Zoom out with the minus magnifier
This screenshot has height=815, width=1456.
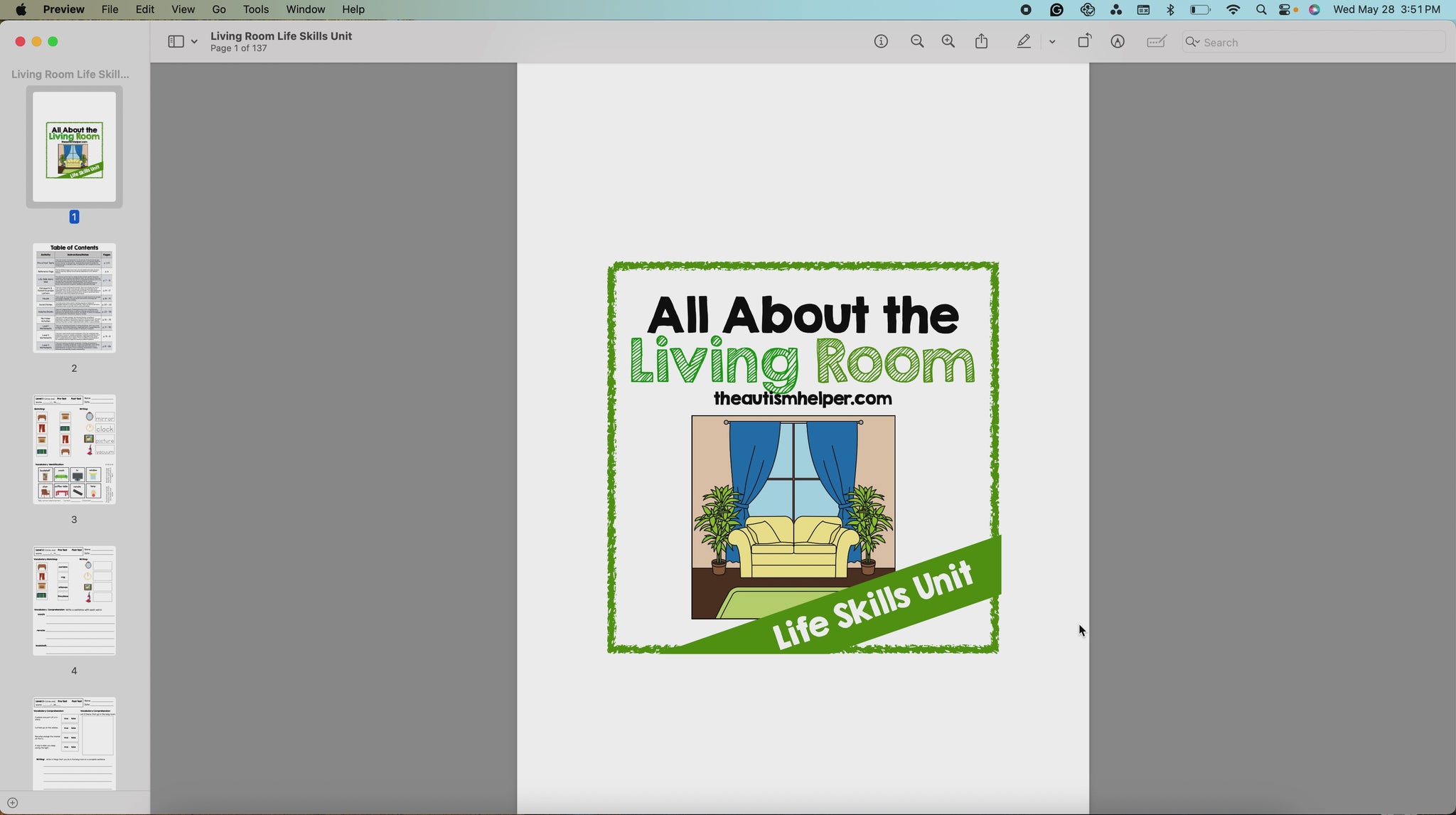click(917, 42)
